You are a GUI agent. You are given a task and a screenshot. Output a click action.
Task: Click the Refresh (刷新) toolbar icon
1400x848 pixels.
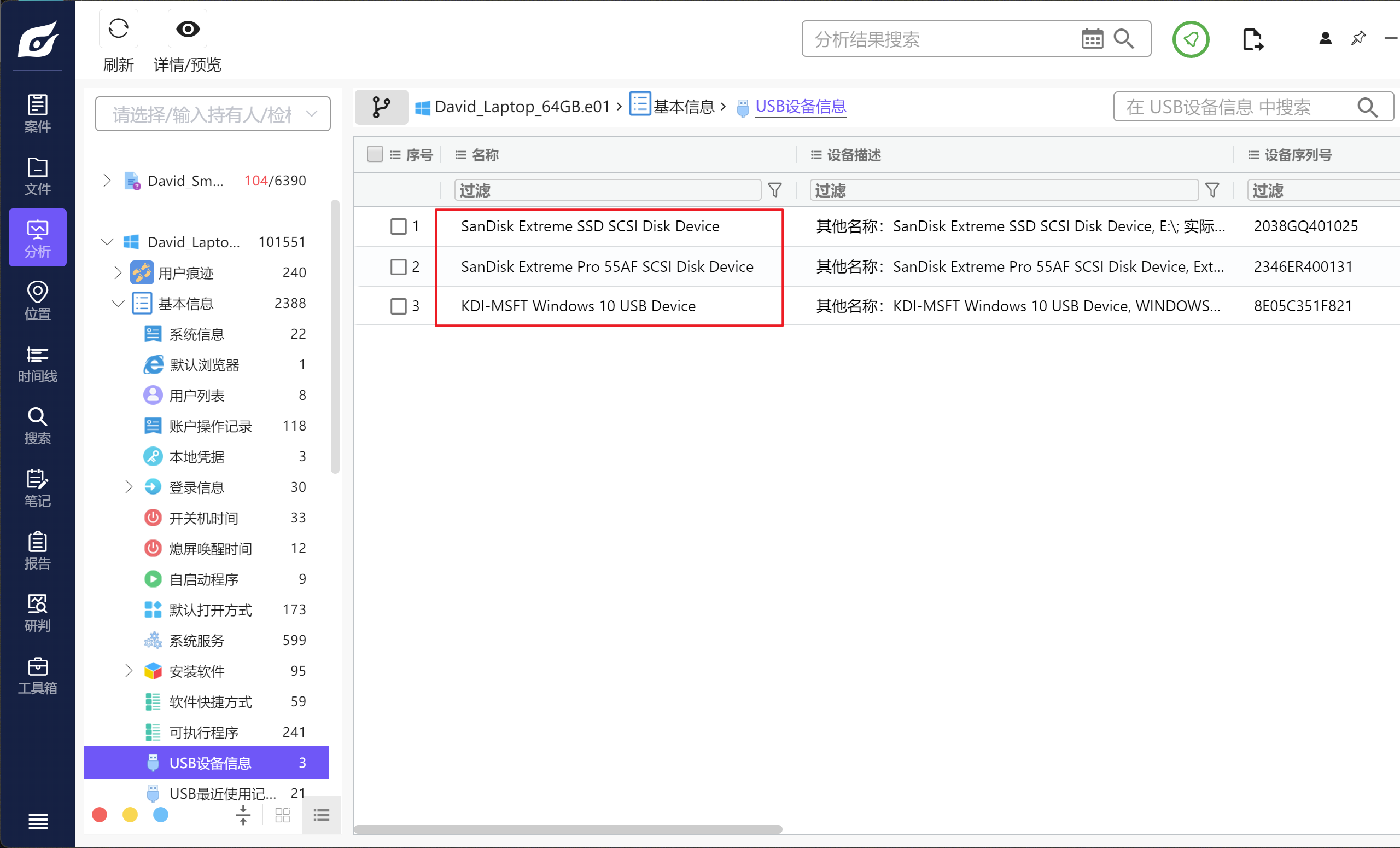pos(118,29)
